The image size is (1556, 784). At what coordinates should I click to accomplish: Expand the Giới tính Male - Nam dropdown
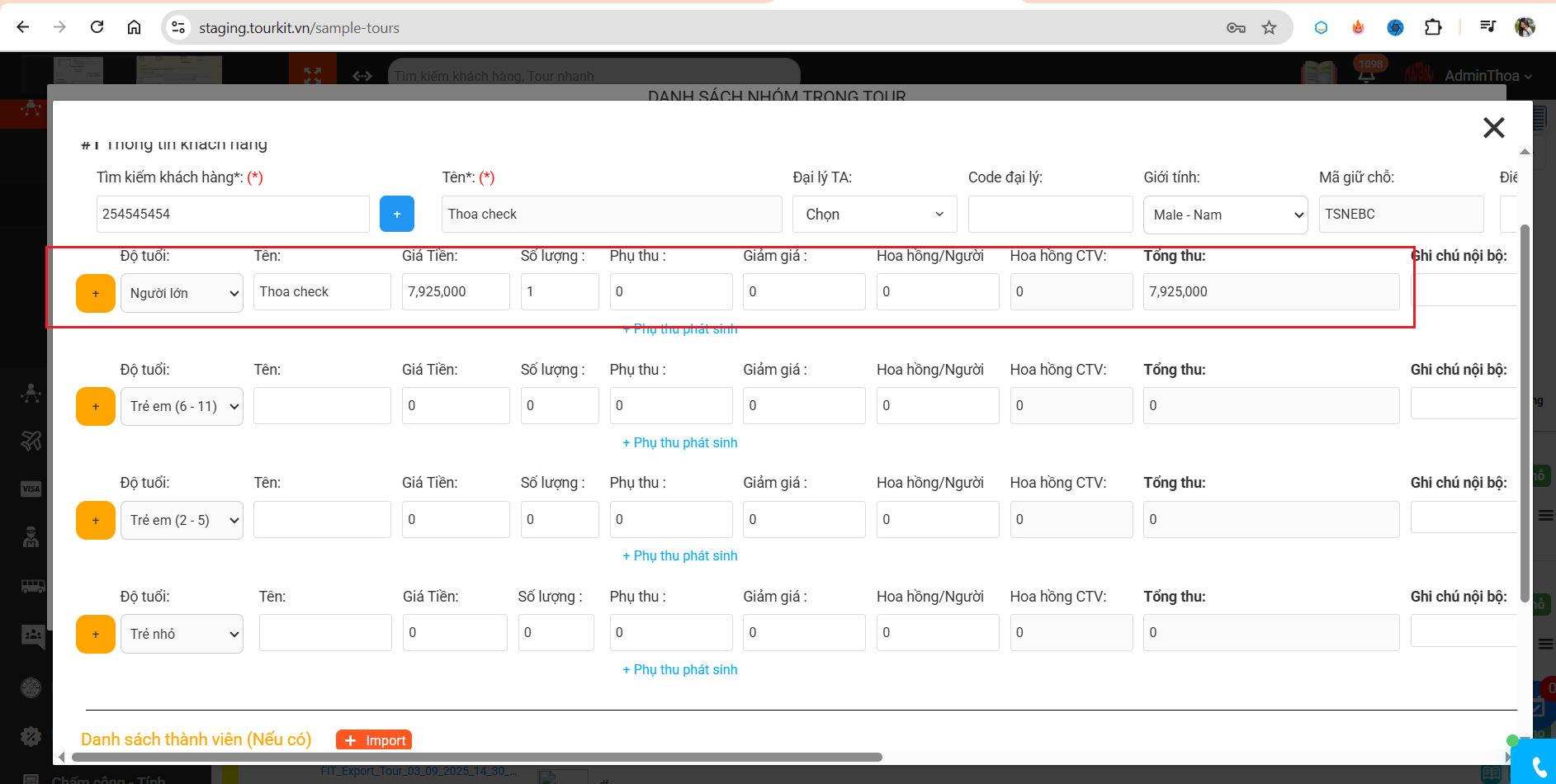[1225, 215]
